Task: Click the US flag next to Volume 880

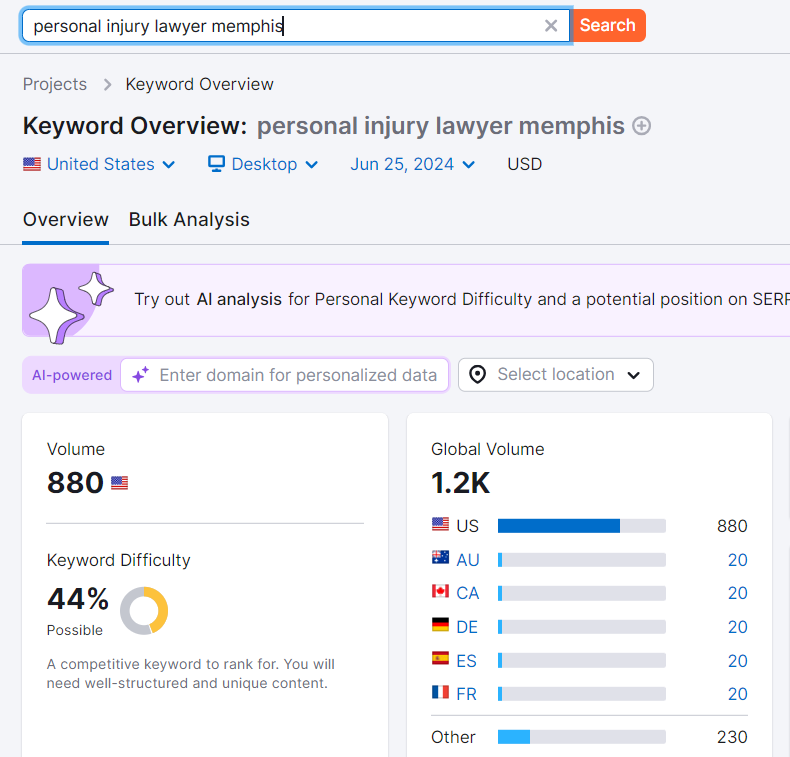Action: point(120,483)
